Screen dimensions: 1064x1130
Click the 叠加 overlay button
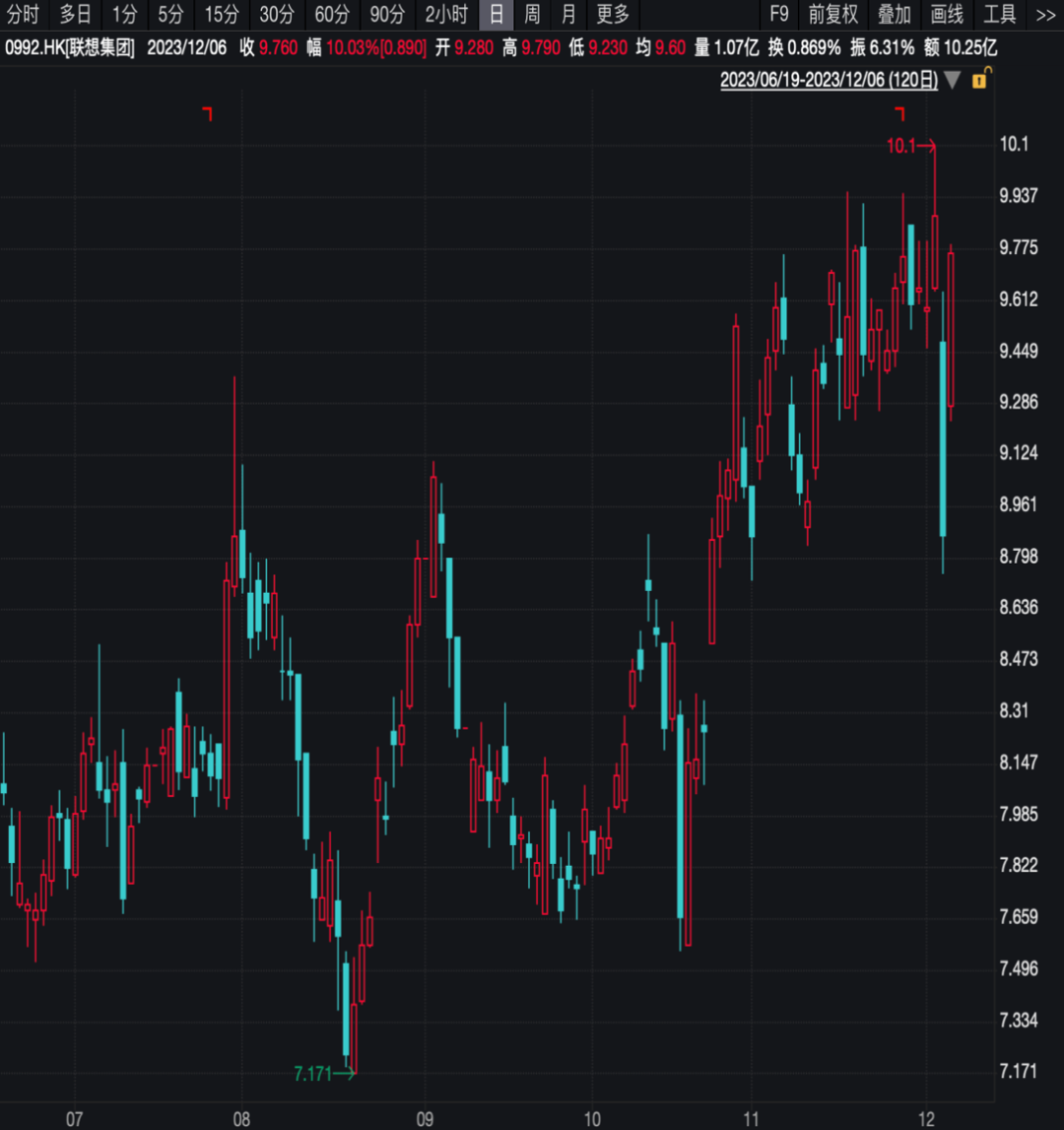tap(895, 15)
